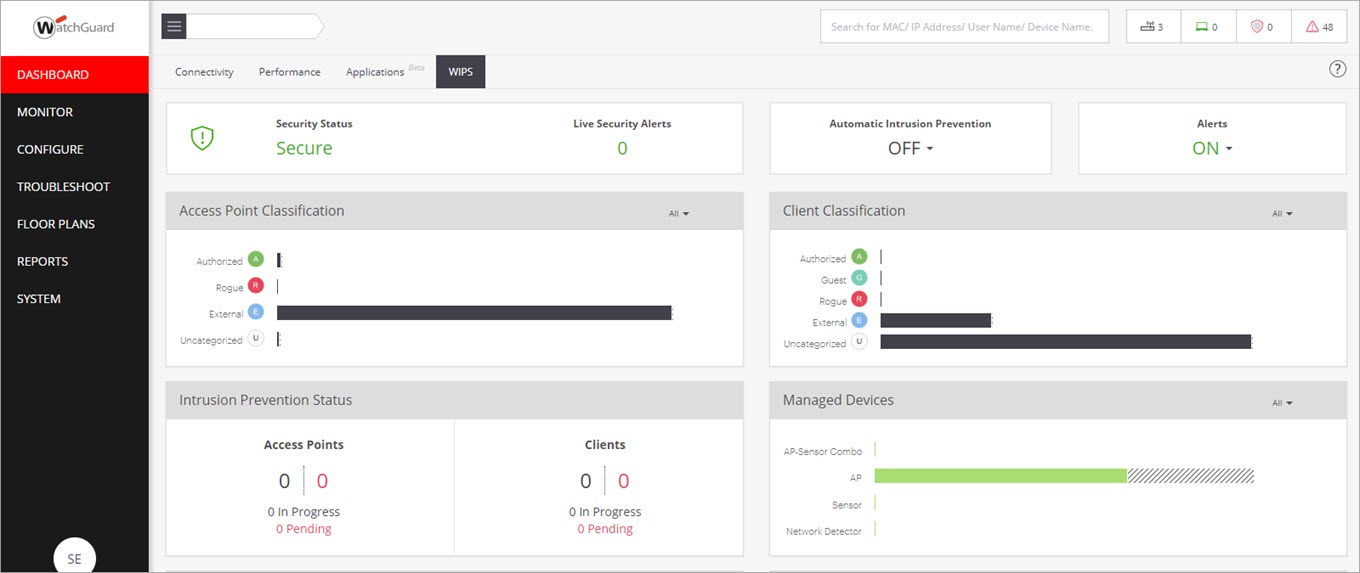Switch to the Performance tab
This screenshot has width=1360, height=573.
click(x=290, y=72)
